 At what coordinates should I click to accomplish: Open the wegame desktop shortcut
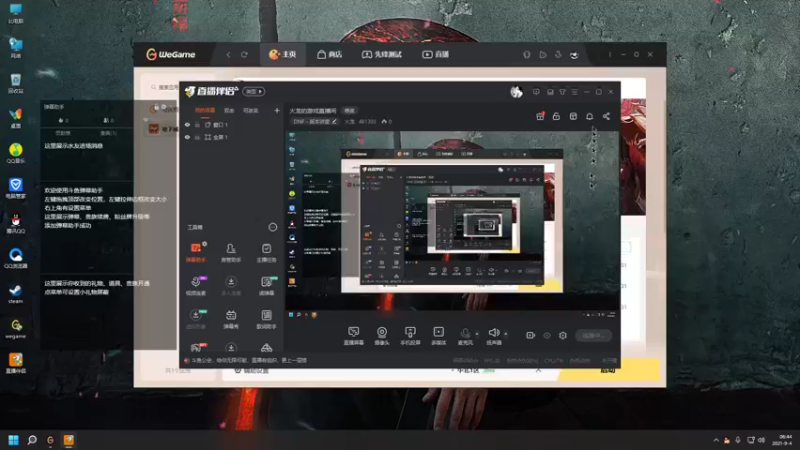[15, 329]
